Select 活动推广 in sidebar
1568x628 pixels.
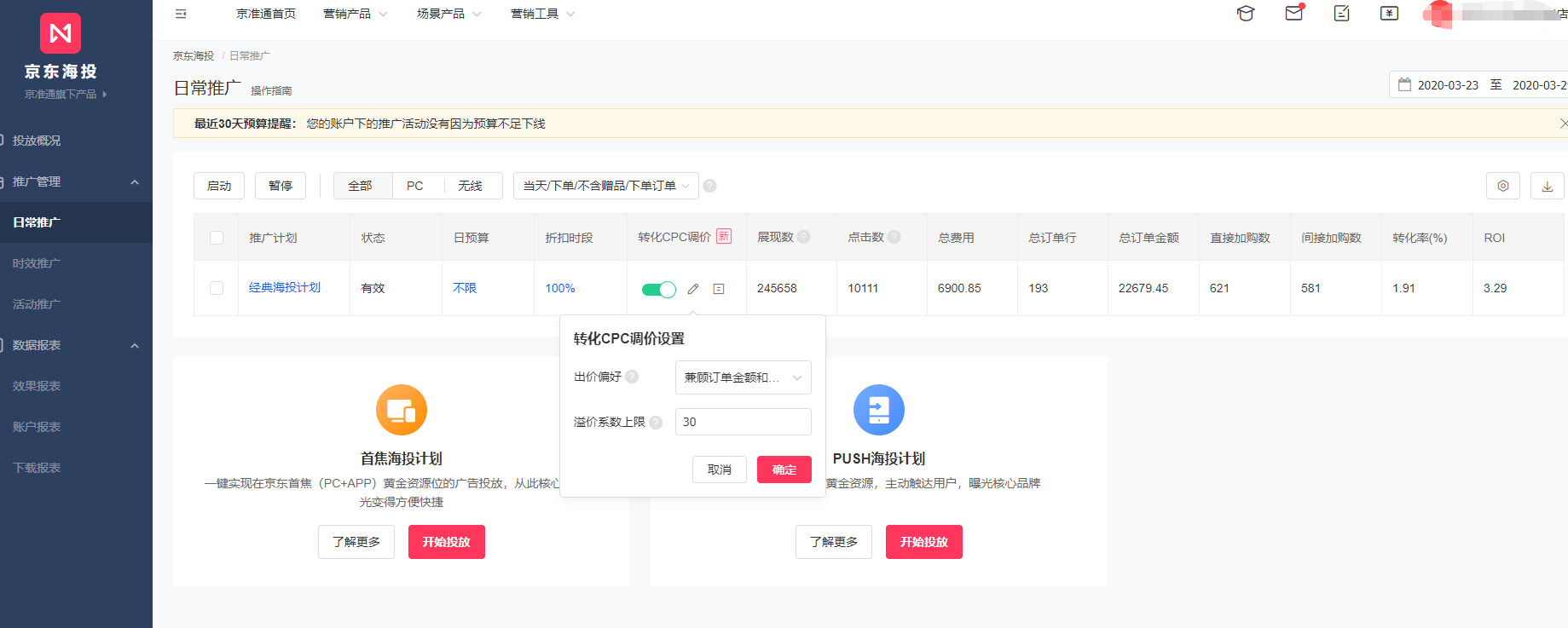tap(37, 304)
